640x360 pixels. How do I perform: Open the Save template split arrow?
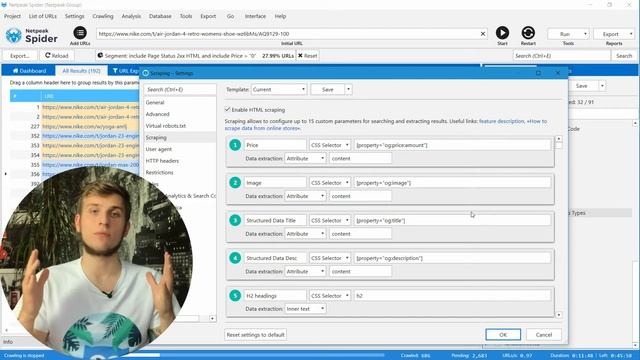(x=348, y=89)
